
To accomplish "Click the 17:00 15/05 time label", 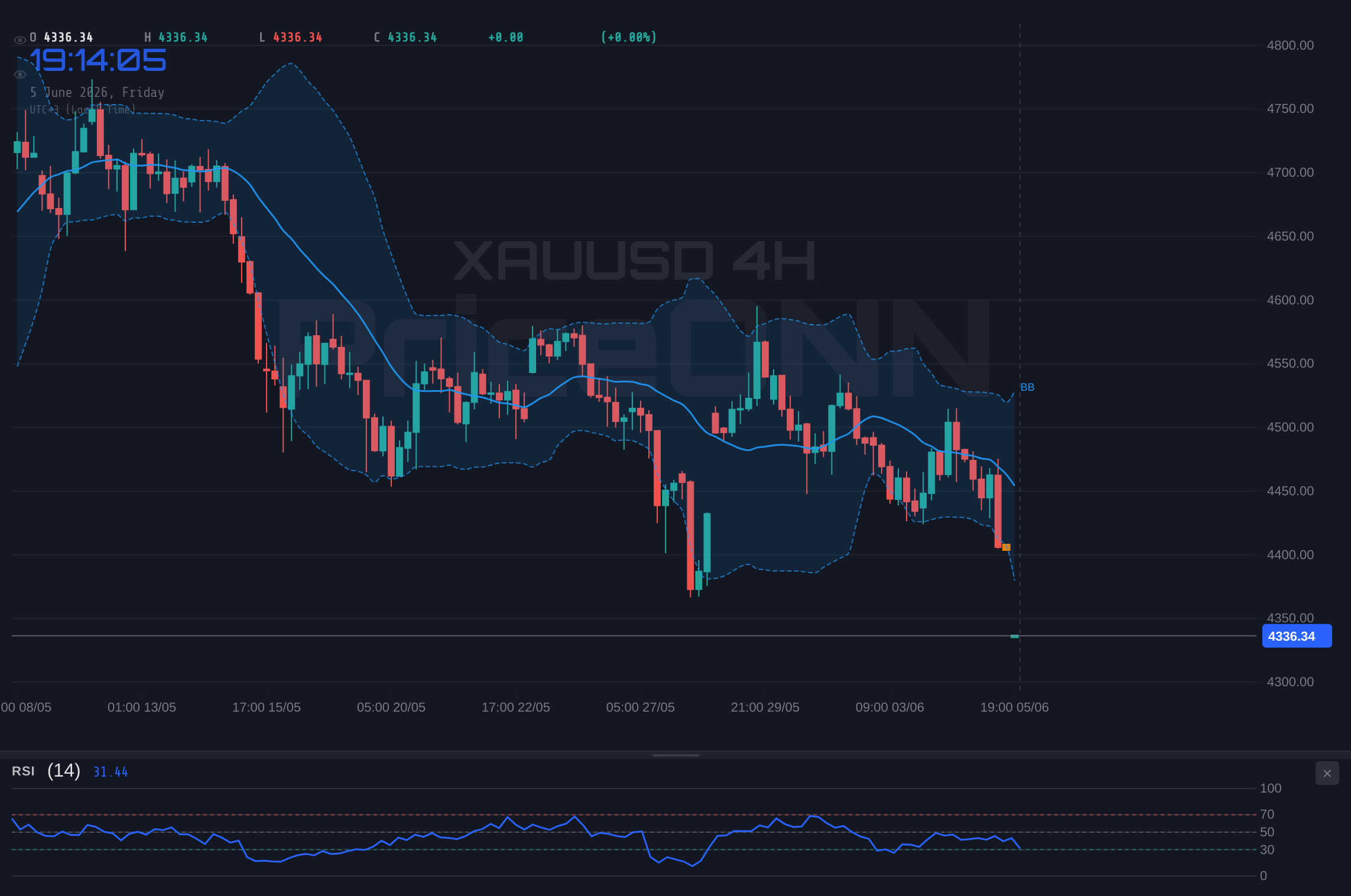I will click(x=267, y=707).
